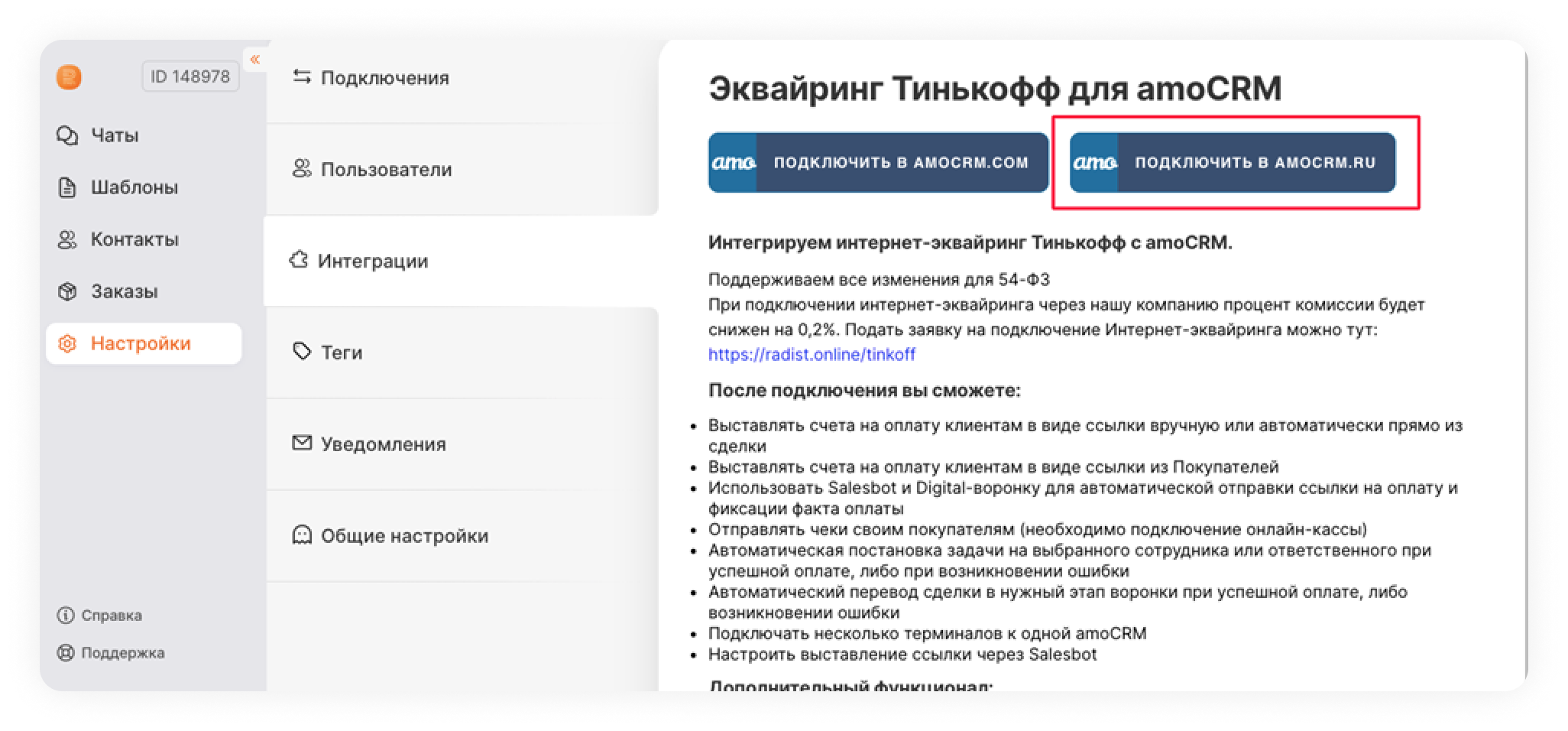
Task: Click the heading Эквайринг Тинькофф для amoCRM
Action: pyautogui.click(x=995, y=89)
